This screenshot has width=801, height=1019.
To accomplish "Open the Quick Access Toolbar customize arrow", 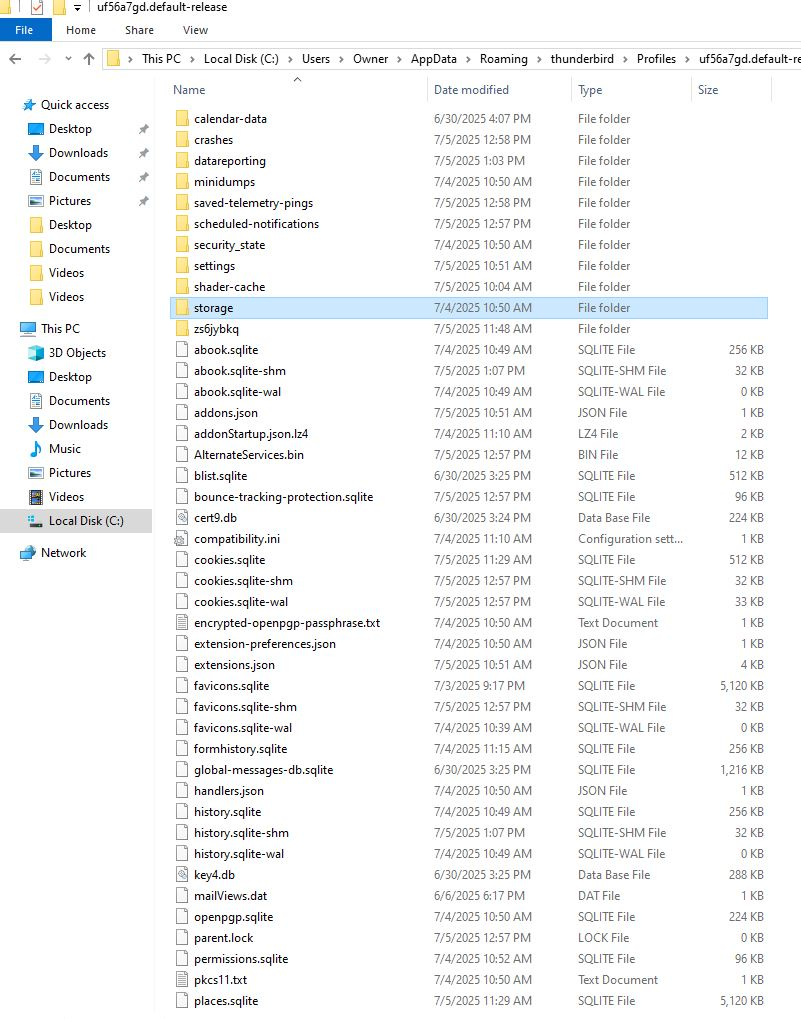I will (77, 8).
